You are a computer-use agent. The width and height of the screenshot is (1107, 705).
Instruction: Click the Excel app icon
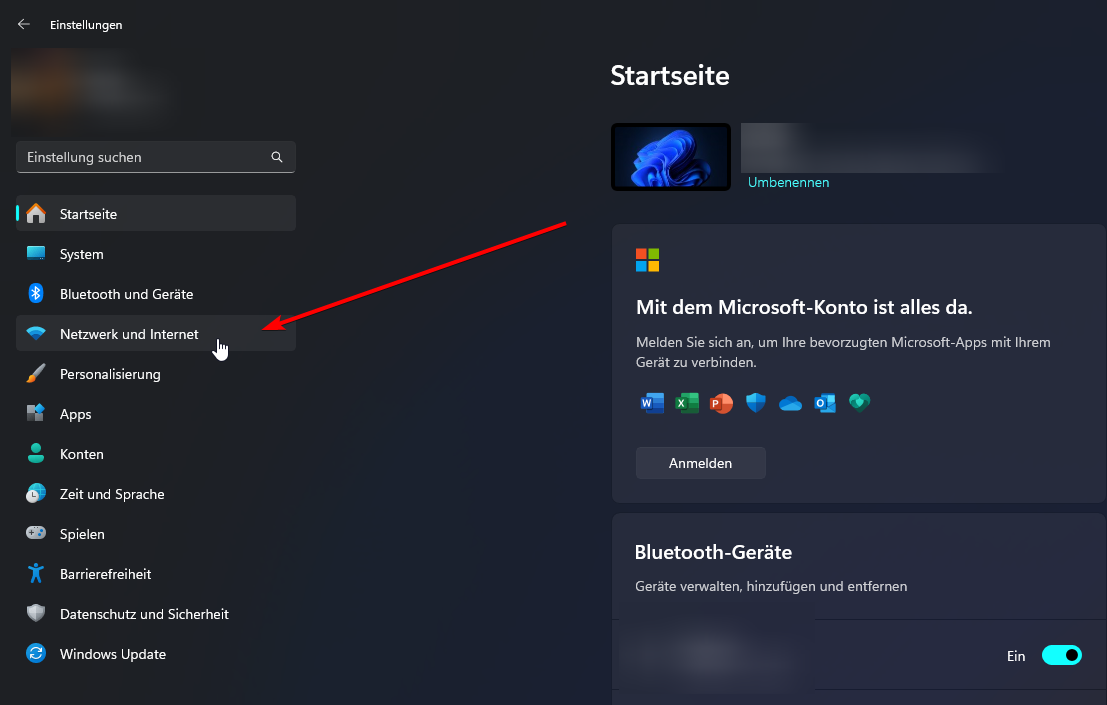click(x=686, y=403)
